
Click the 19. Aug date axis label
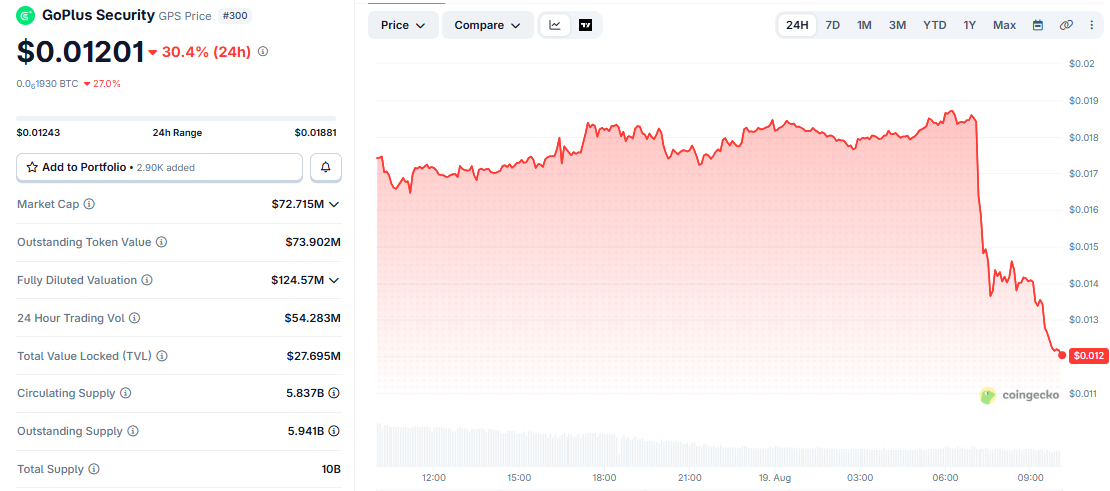[774, 478]
